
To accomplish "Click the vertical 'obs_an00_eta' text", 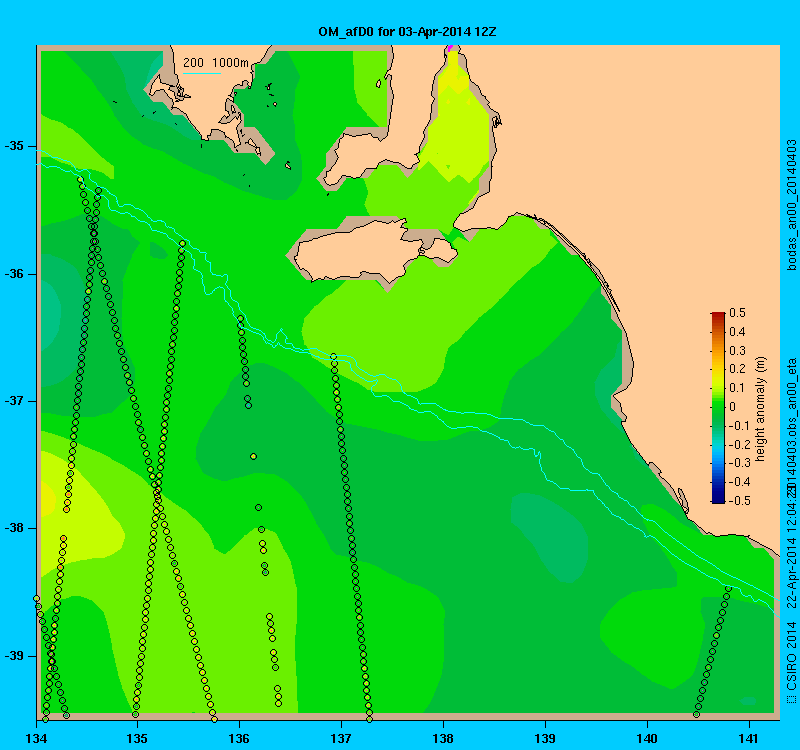I will point(791,399).
